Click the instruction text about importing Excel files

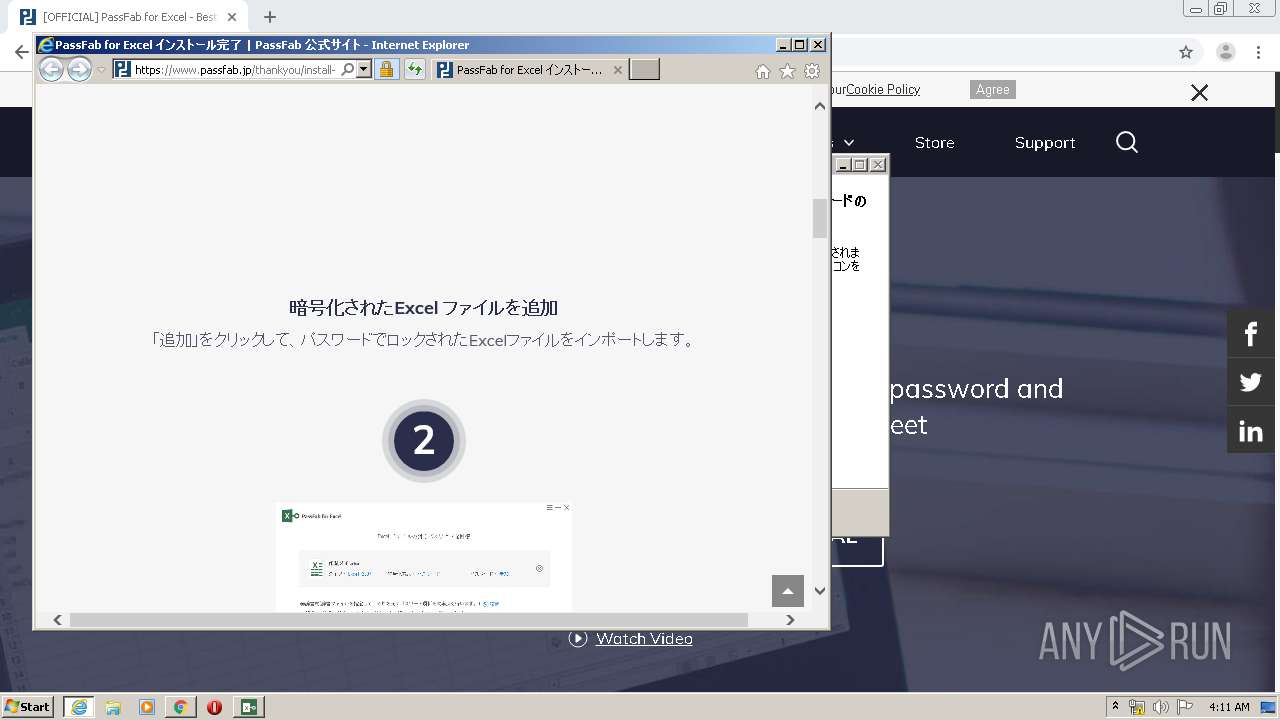(x=423, y=340)
